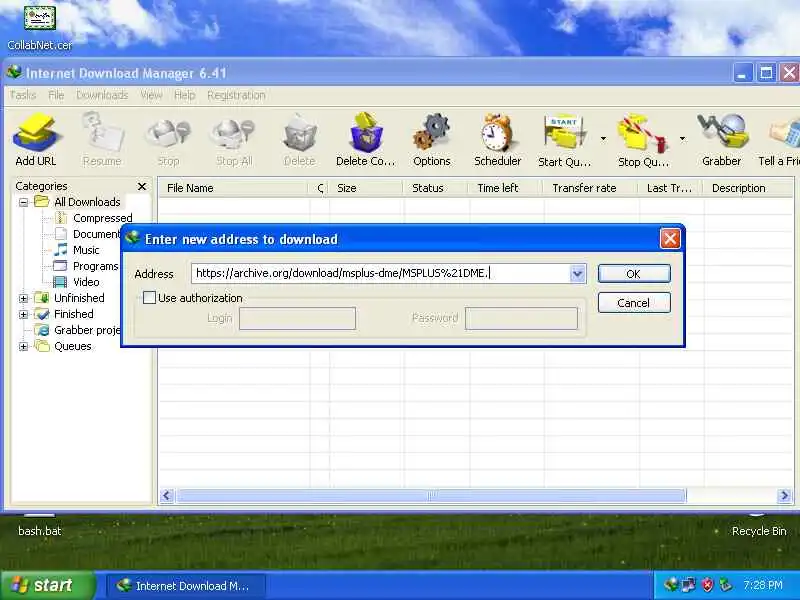Open the Start Queue dropdown arrow

point(603,138)
